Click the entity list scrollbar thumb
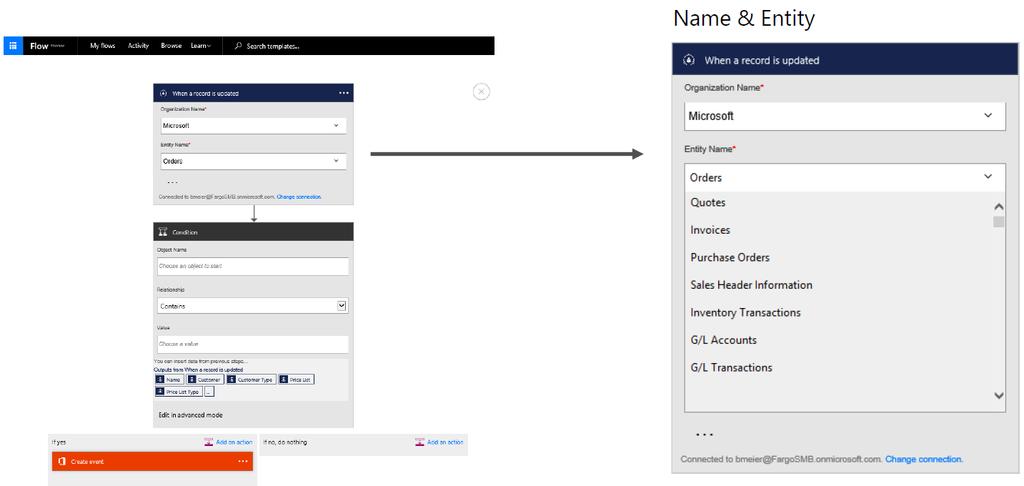This screenshot has width=1024, height=486. pyautogui.click(x=999, y=222)
